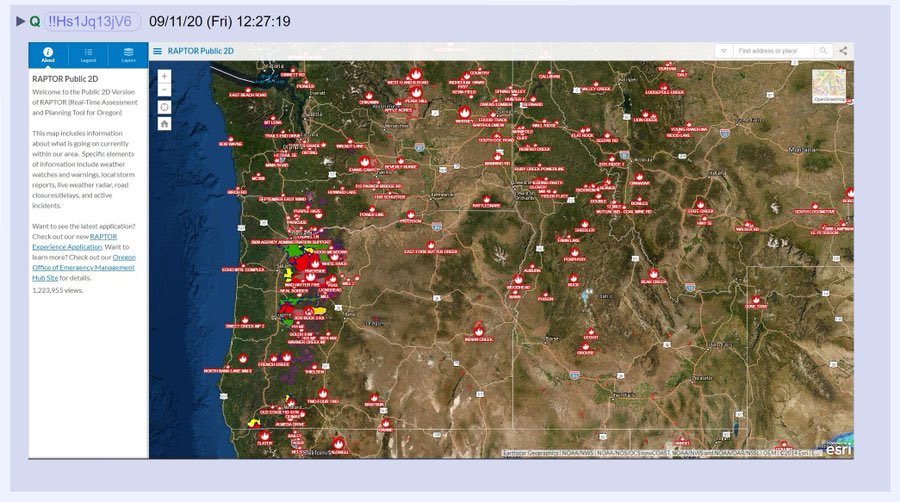Click the Ruby Creek Powerline label

pyautogui.click(x=539, y=169)
